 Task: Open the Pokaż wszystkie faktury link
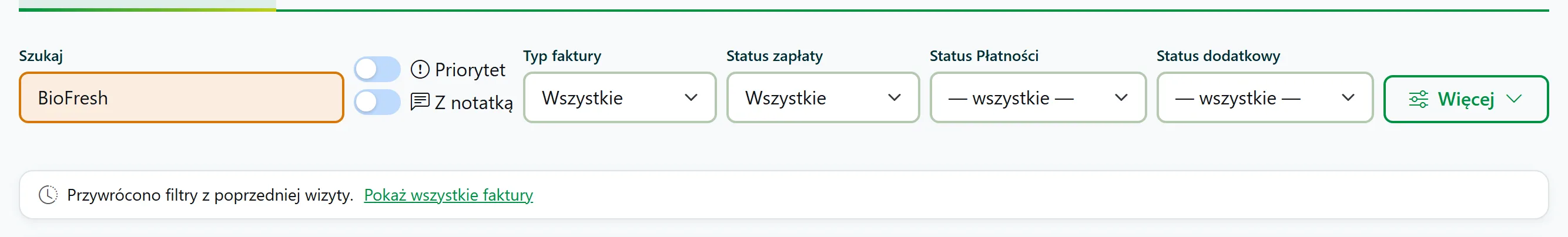click(x=448, y=195)
